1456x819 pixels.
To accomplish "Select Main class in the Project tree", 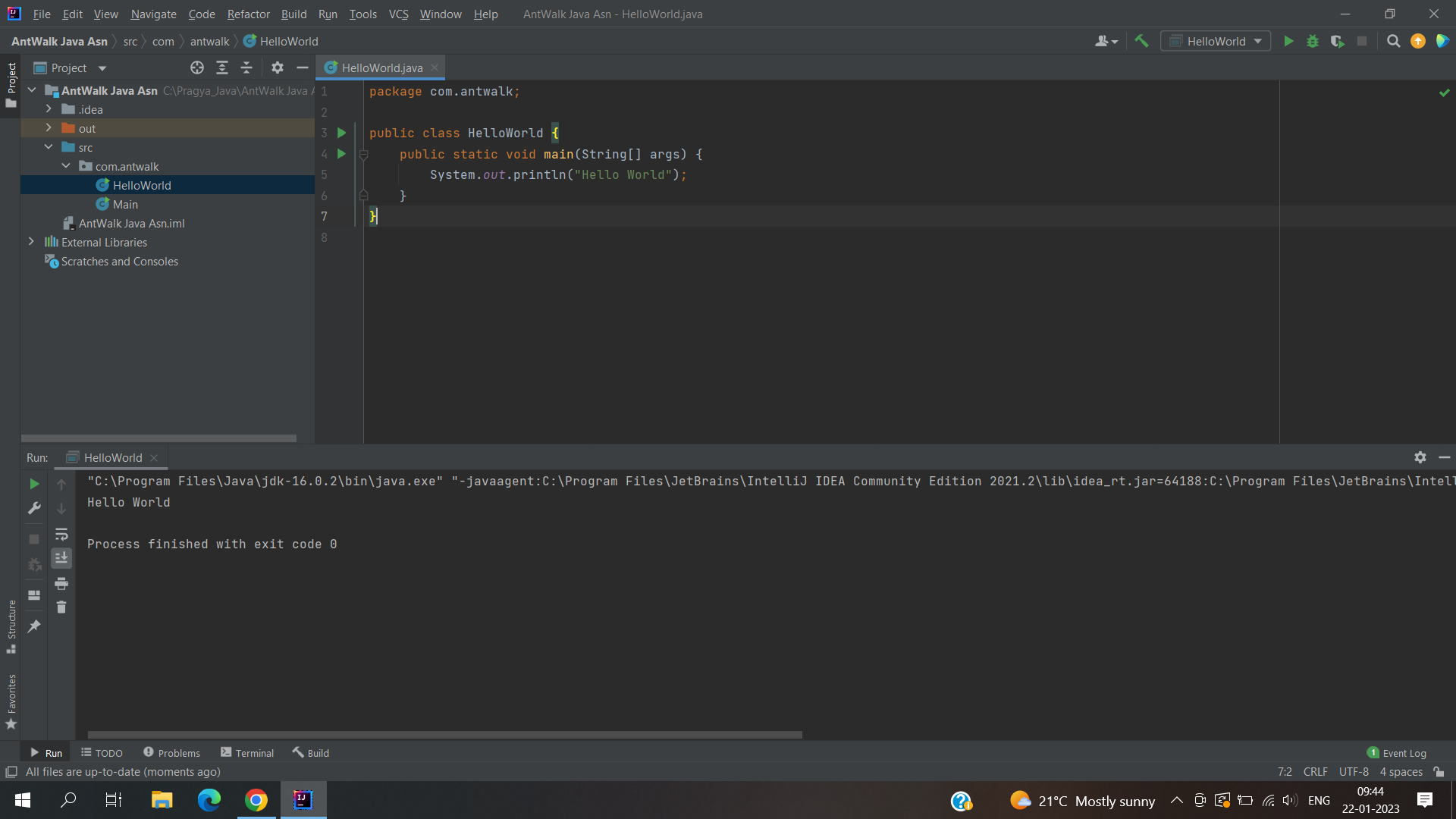I will tap(126, 204).
